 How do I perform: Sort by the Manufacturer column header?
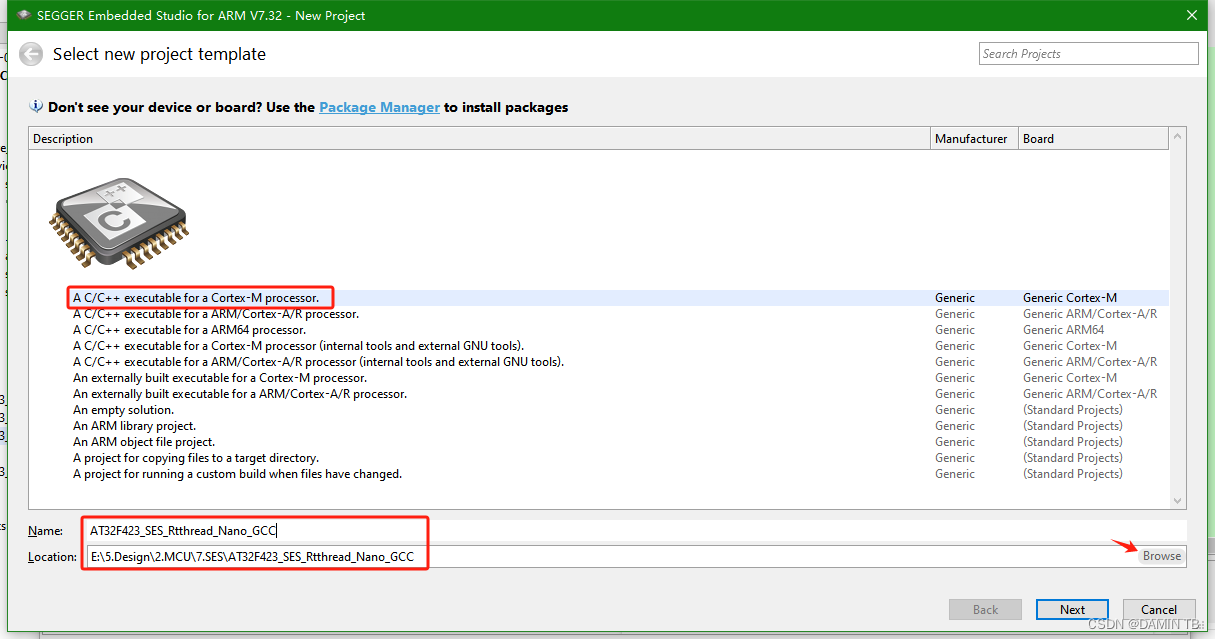coord(973,139)
